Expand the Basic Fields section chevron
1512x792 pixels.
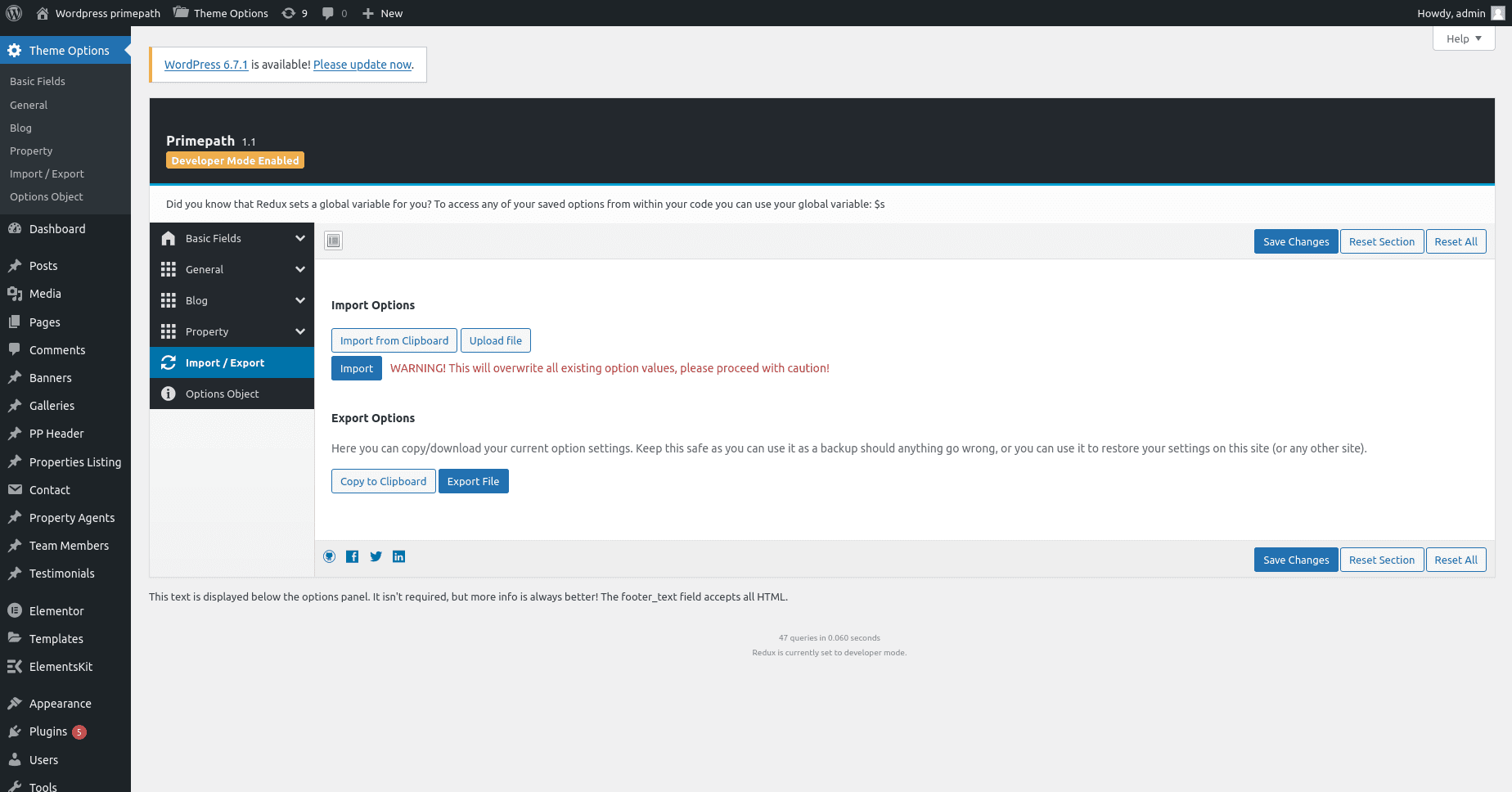coord(300,238)
